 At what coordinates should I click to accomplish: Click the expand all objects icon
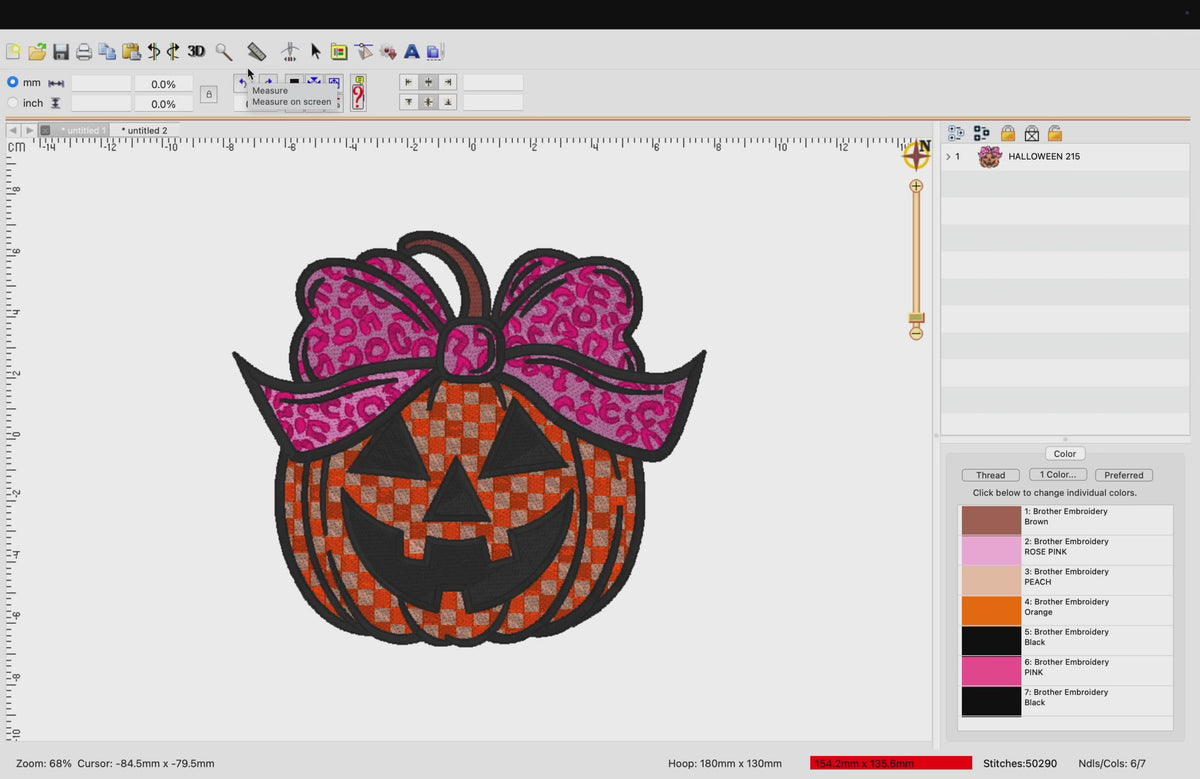click(x=955, y=133)
